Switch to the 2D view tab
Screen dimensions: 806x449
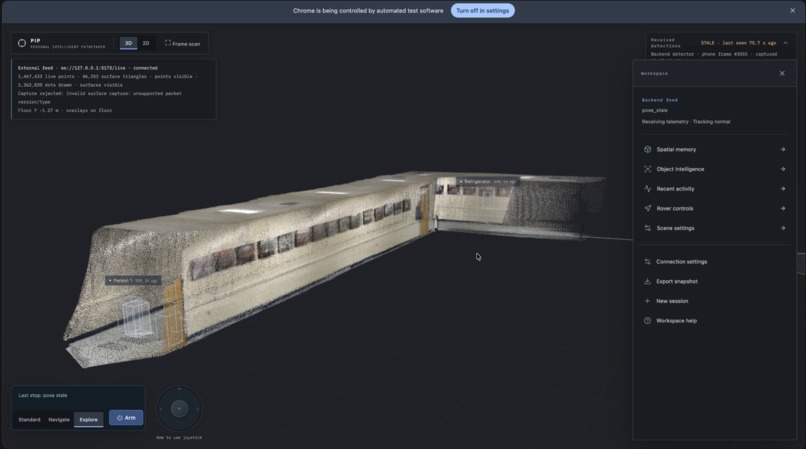coord(146,43)
